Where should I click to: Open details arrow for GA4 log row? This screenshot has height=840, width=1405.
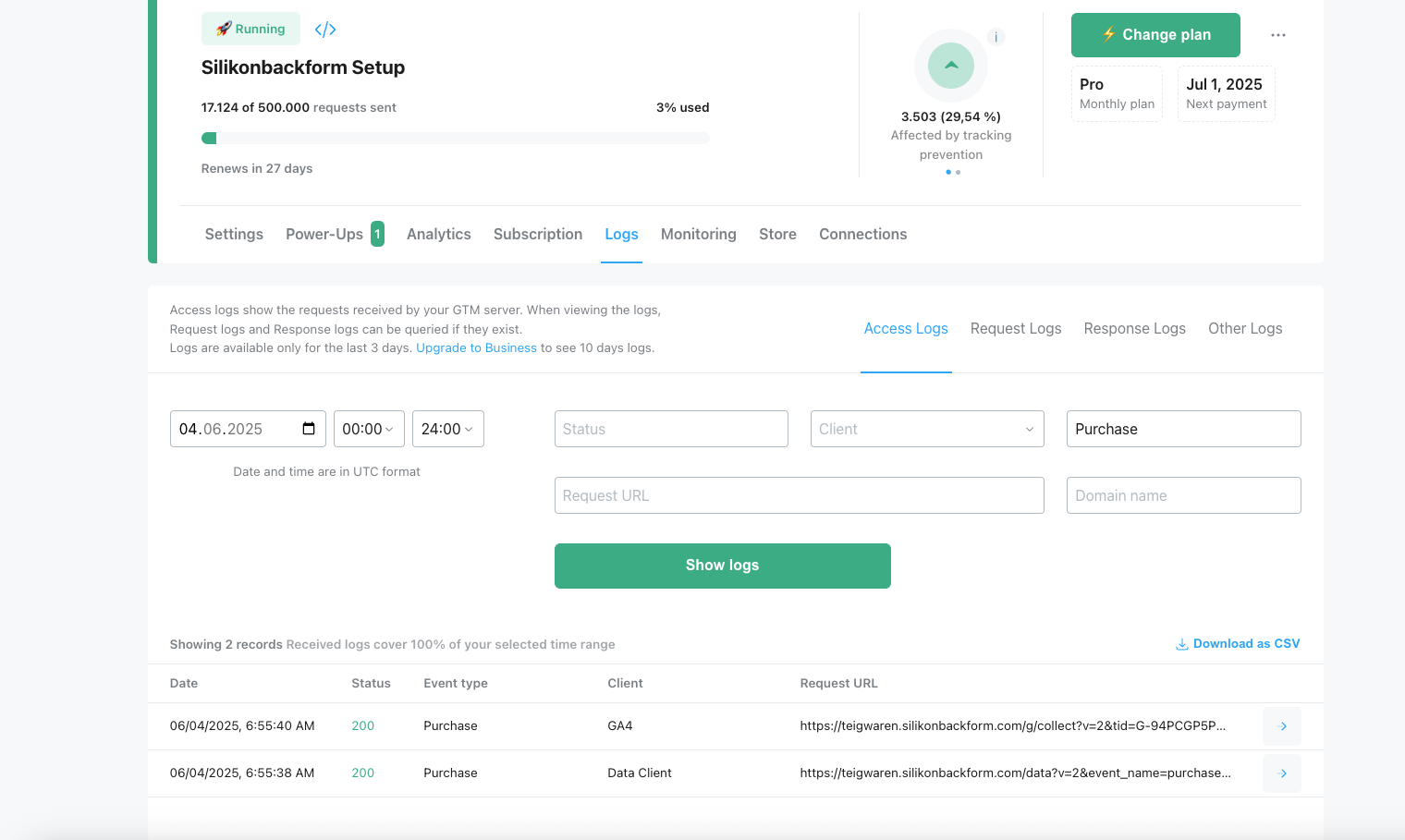[1282, 726]
